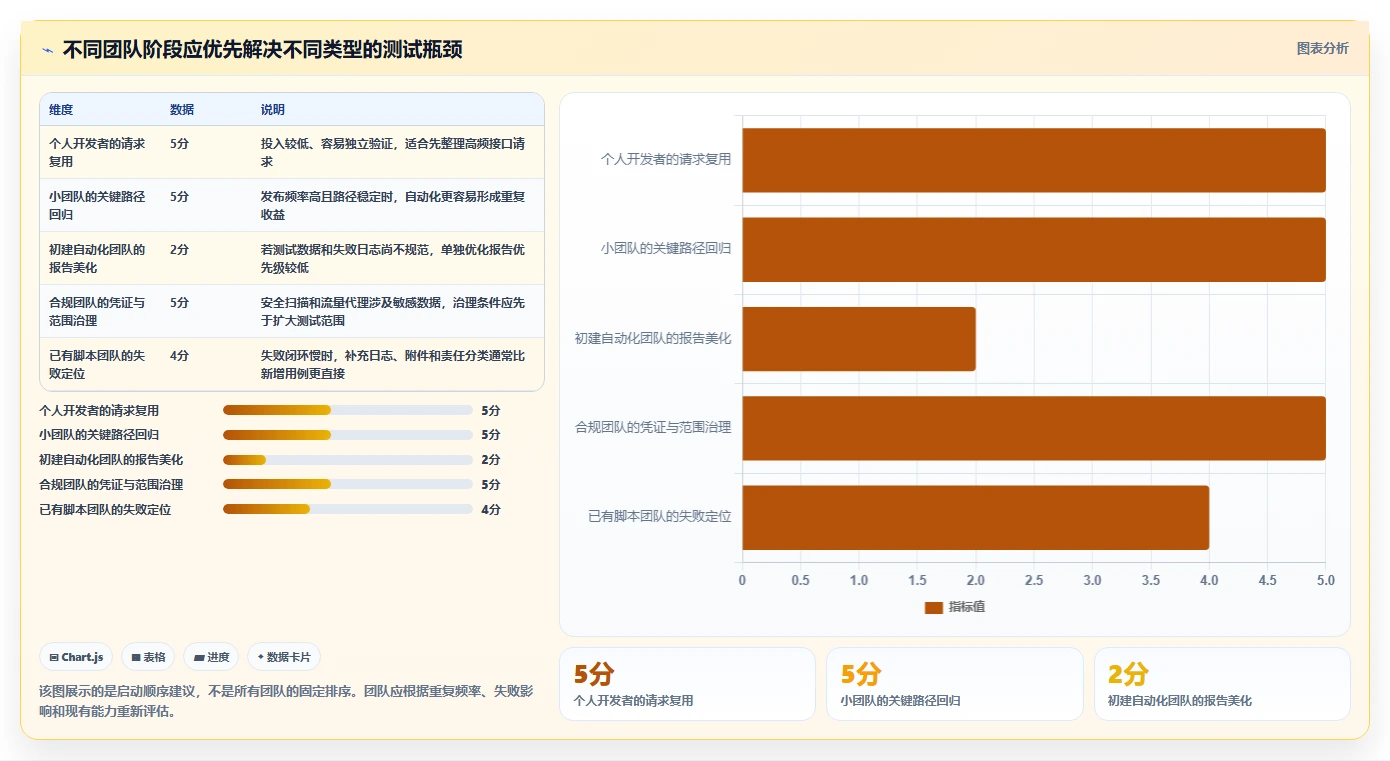This screenshot has width=1390, height=761.
Task: Click the chart axis label 个人开发者的请求复用
Action: [x=666, y=159]
